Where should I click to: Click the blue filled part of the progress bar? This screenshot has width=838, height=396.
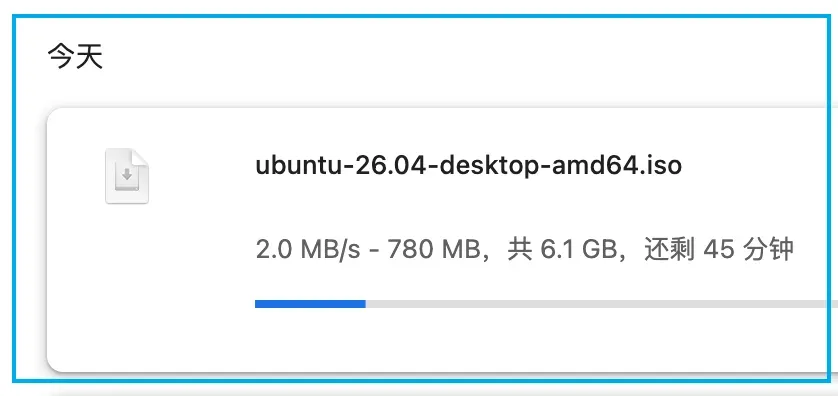point(310,304)
